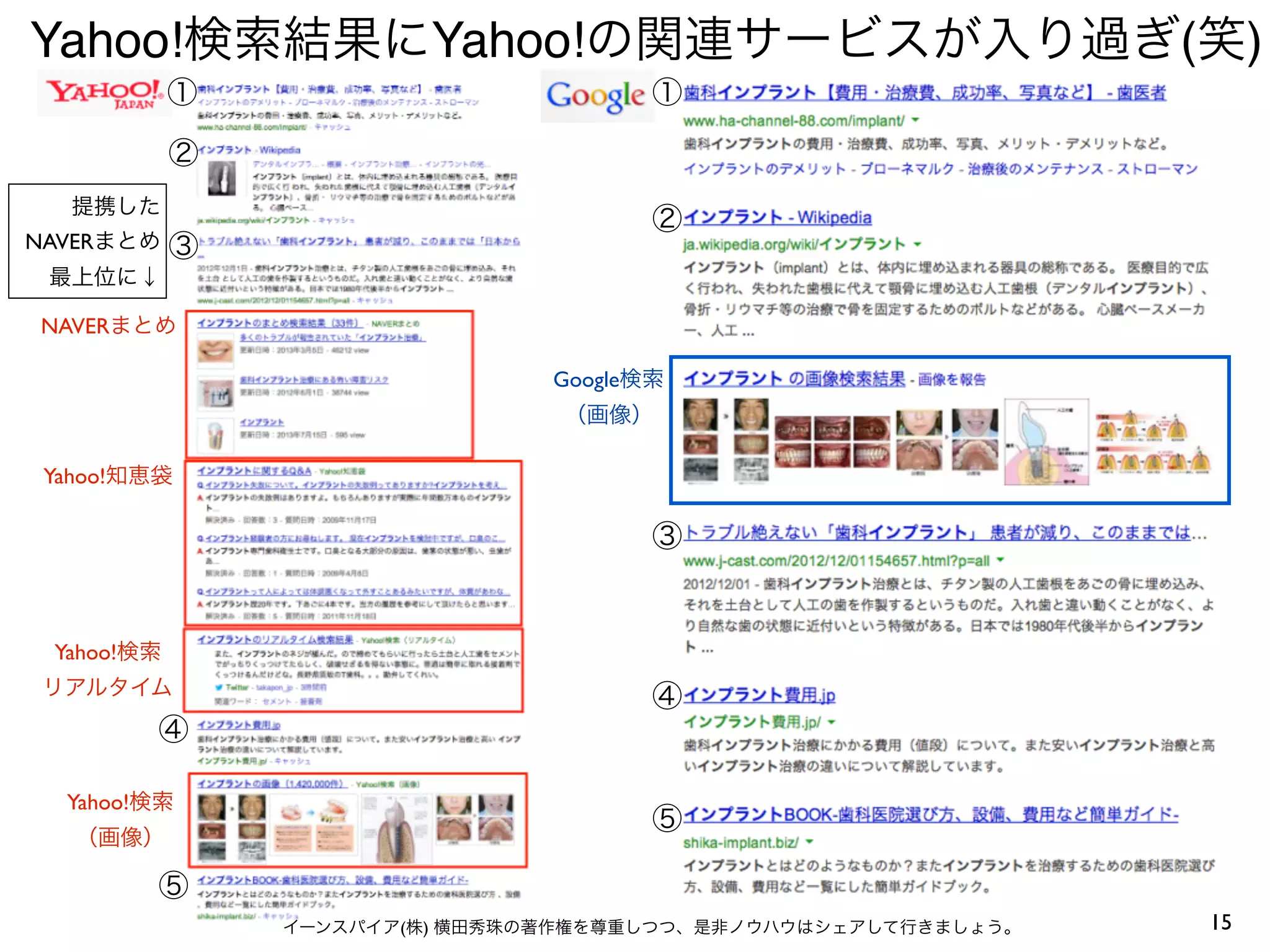
Task: Expand dropdown arrow next to ja.wikipedia.org/wiki/インプラント
Action: click(x=917, y=244)
